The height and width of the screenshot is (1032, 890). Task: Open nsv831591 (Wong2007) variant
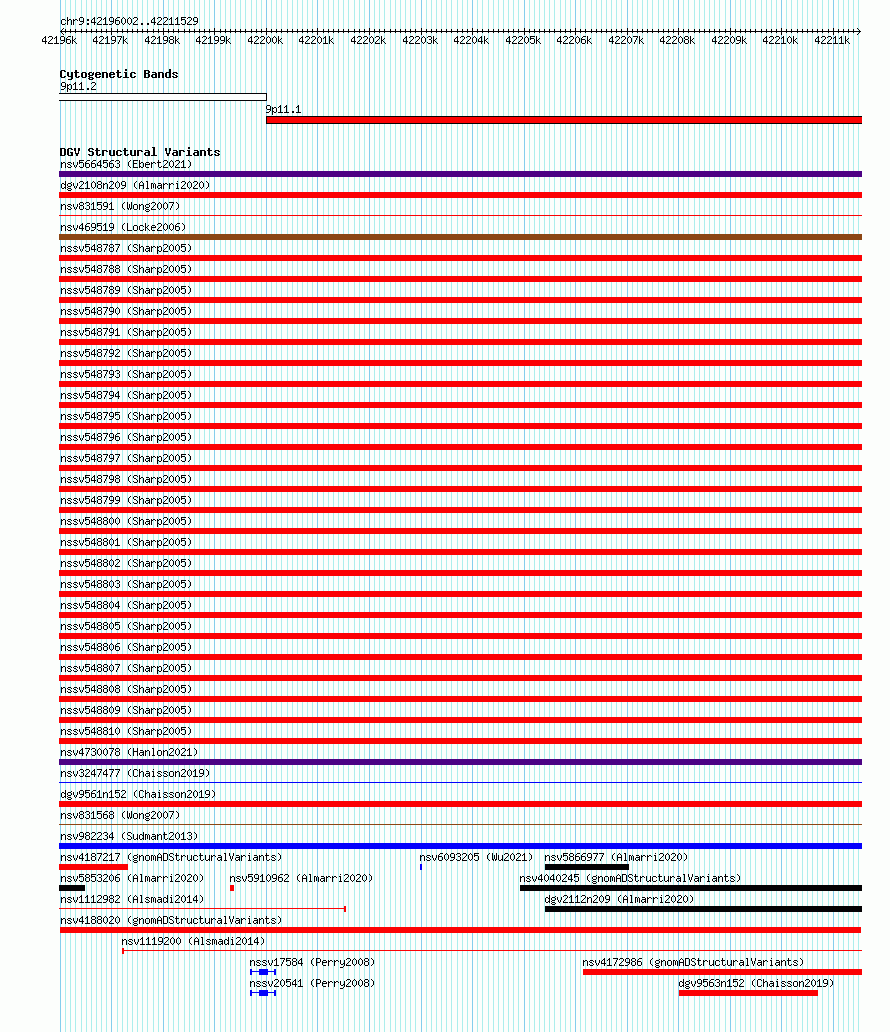tap(120, 207)
